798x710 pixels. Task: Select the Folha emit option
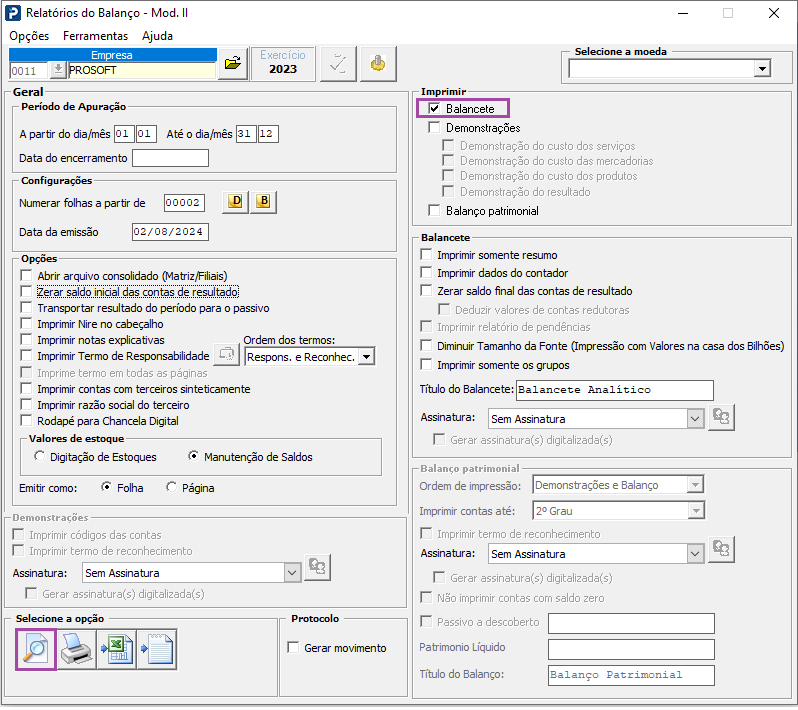(106, 487)
